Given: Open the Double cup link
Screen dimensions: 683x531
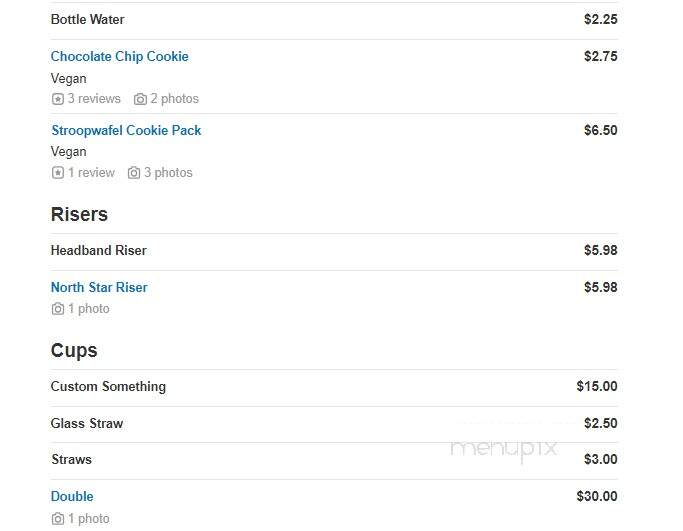Looking at the screenshot, I should [x=72, y=496].
